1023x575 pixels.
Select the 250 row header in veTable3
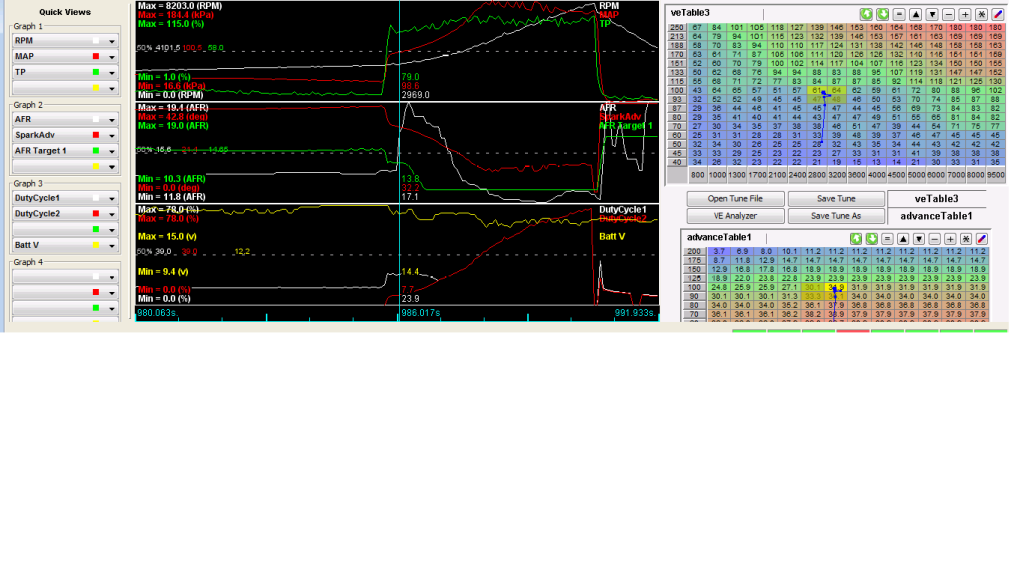click(x=677, y=27)
